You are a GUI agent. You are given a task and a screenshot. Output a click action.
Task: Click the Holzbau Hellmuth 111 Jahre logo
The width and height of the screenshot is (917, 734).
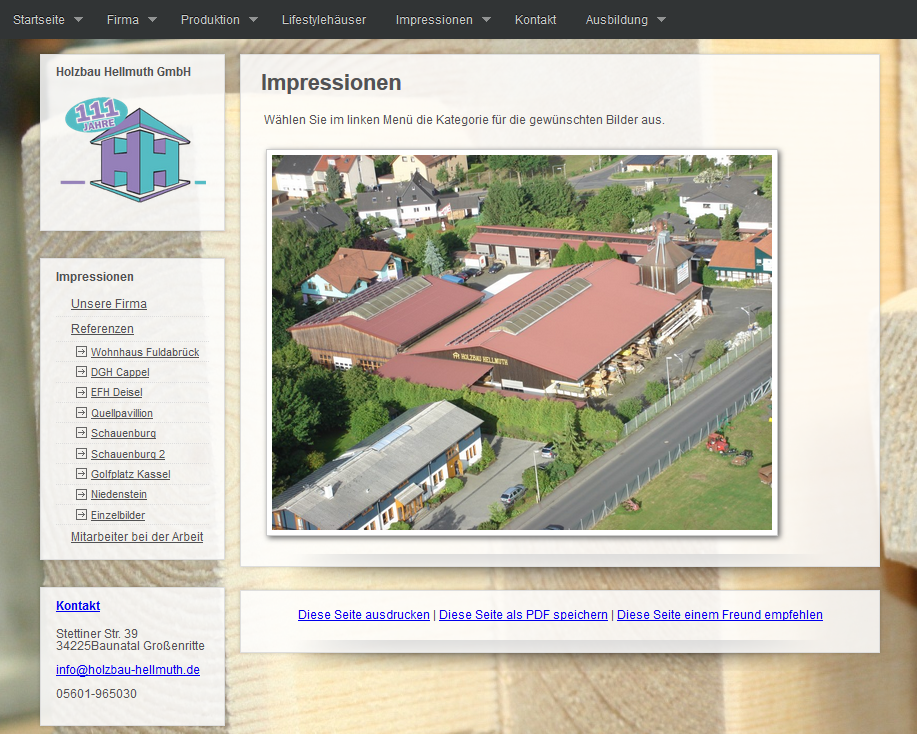132,148
